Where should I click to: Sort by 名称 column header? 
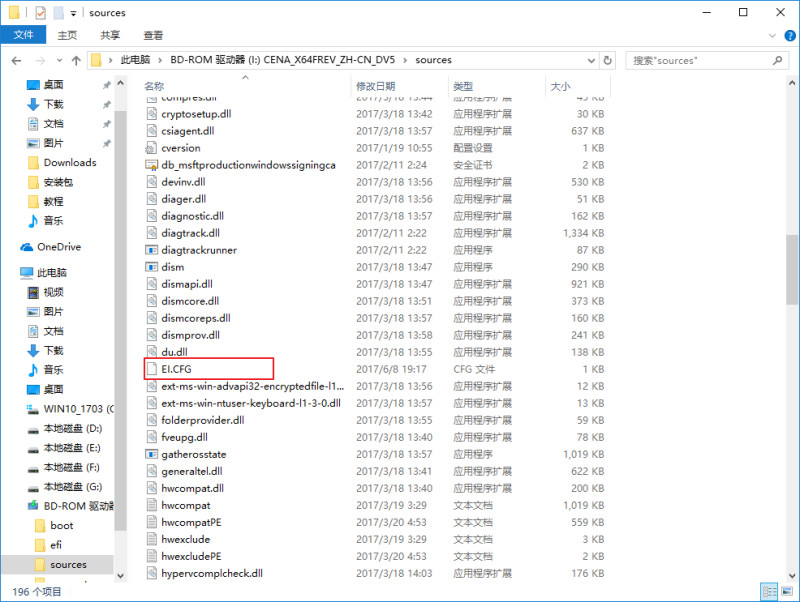(154, 86)
